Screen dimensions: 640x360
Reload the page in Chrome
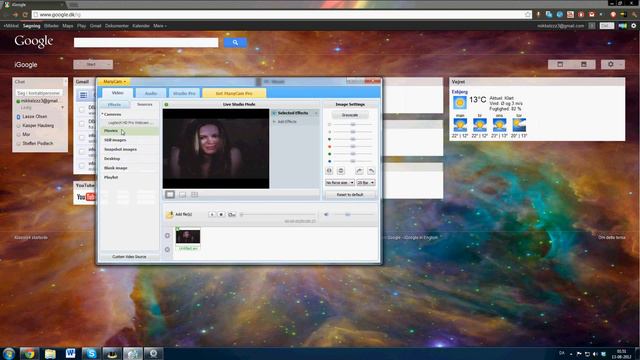25,15
